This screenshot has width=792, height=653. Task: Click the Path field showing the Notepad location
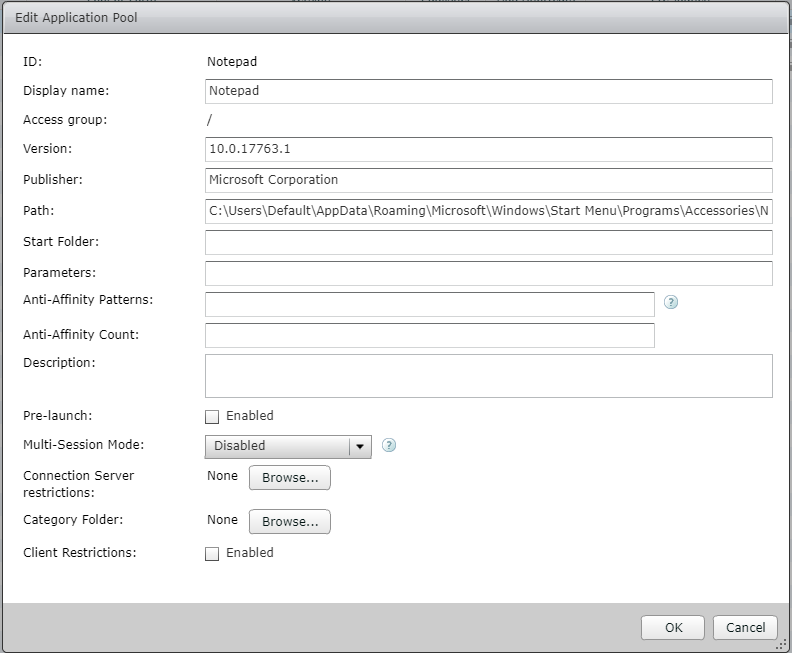[488, 211]
